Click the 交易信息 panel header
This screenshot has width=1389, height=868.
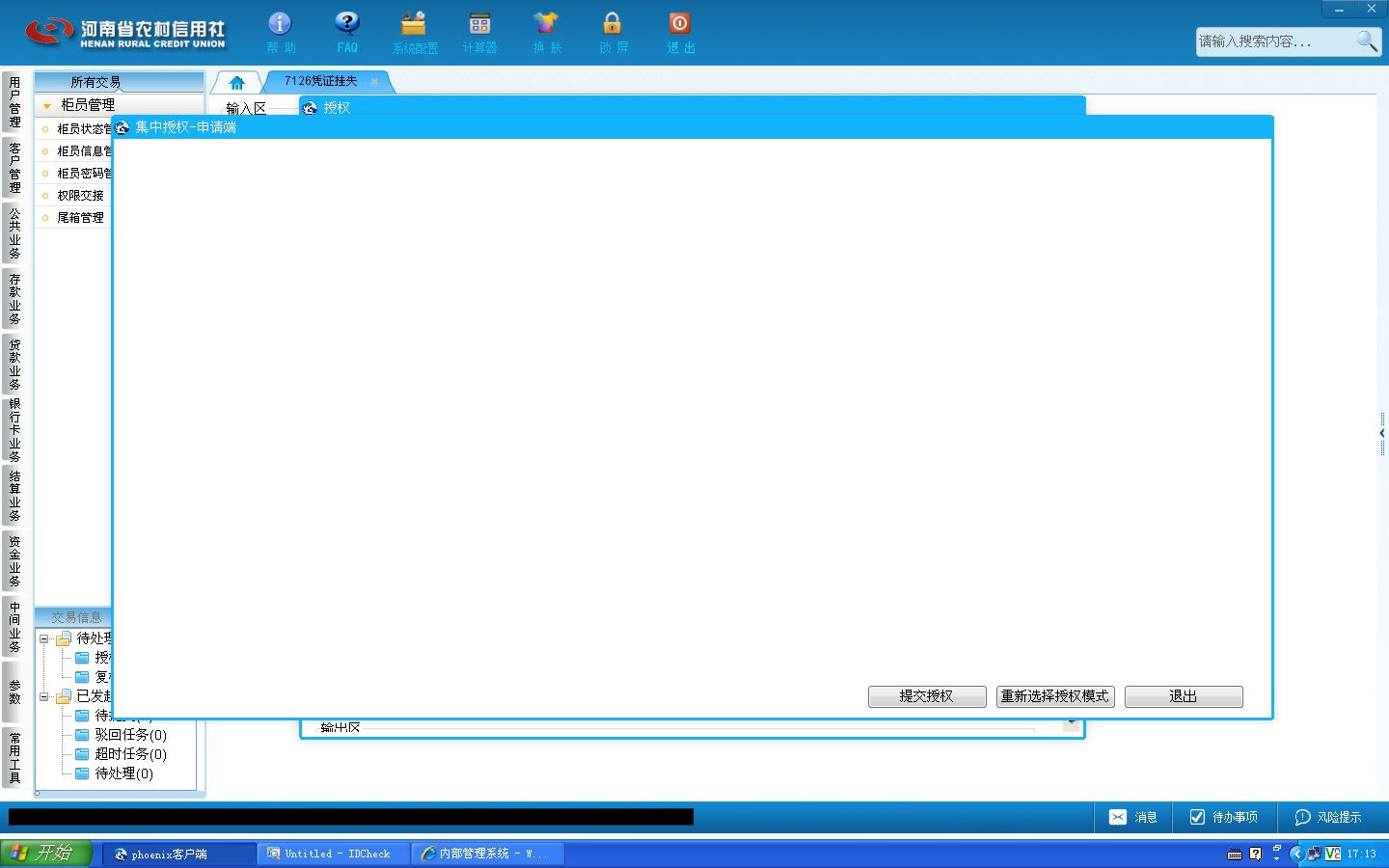pos(75,617)
